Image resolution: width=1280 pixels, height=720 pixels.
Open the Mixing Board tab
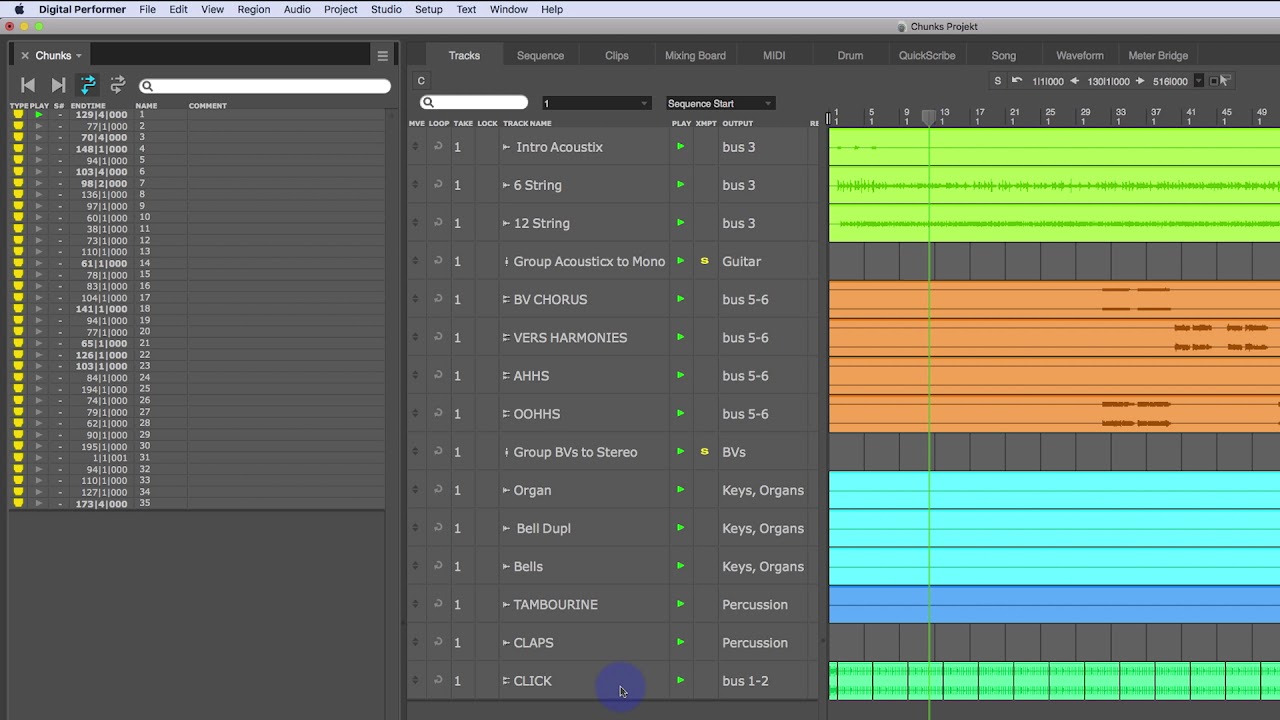point(695,55)
